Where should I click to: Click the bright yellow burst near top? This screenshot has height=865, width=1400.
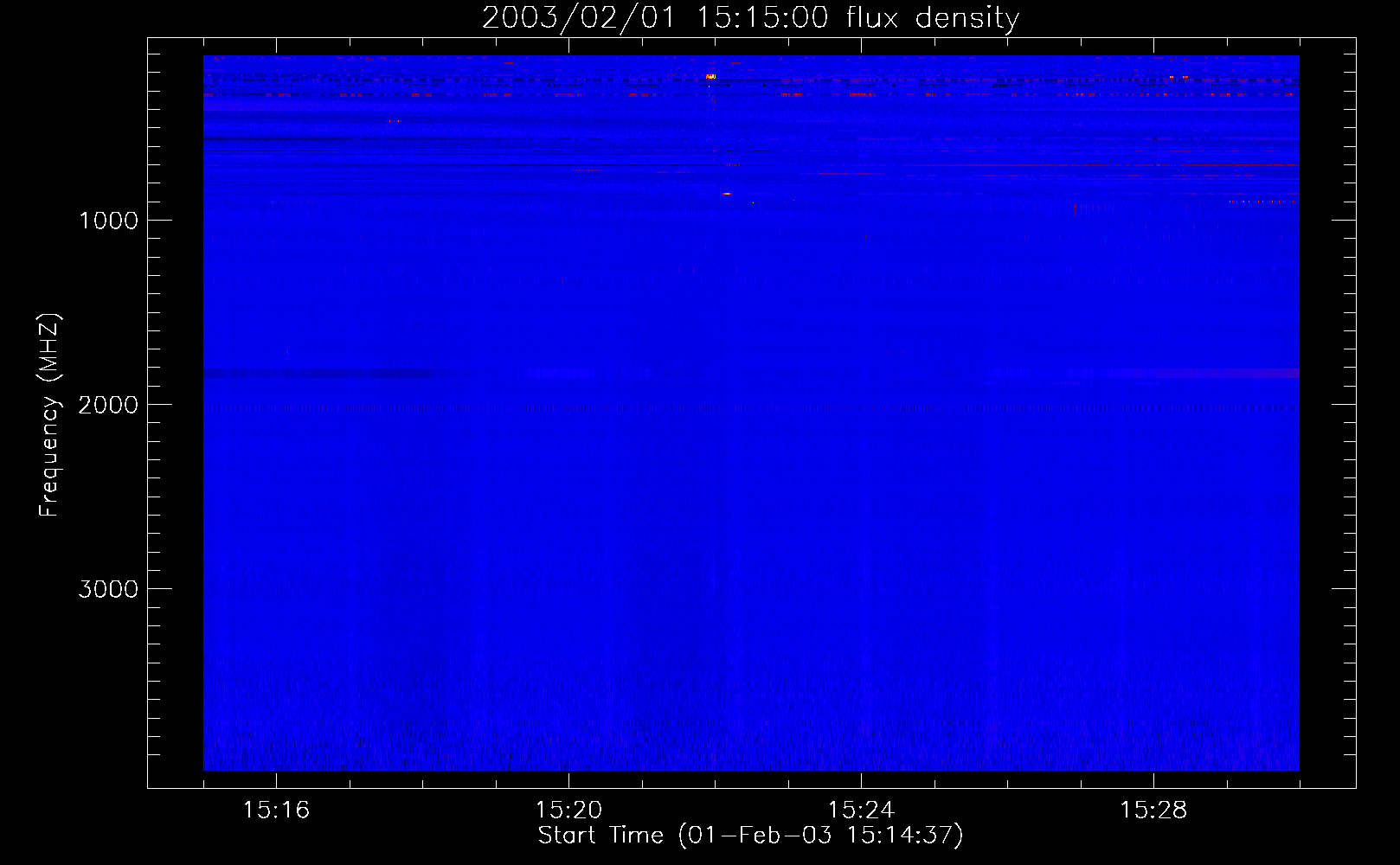[x=710, y=77]
